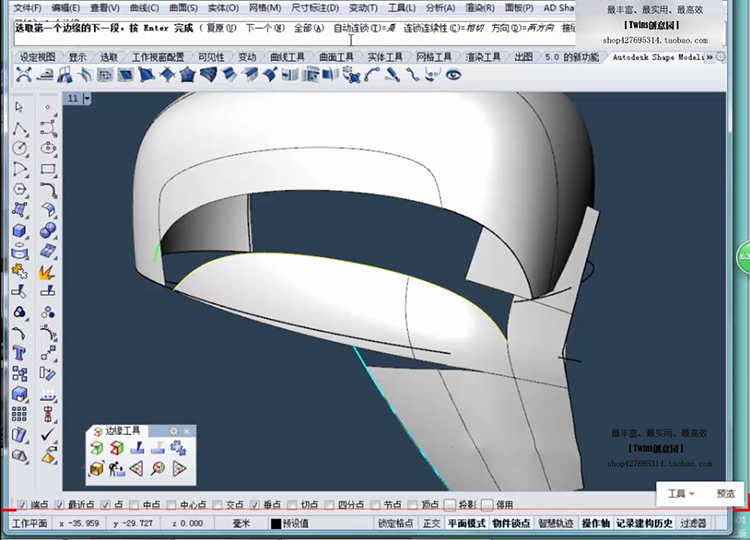Toggle 锁定格点 in status bar
750x540 pixels.
(x=395, y=523)
